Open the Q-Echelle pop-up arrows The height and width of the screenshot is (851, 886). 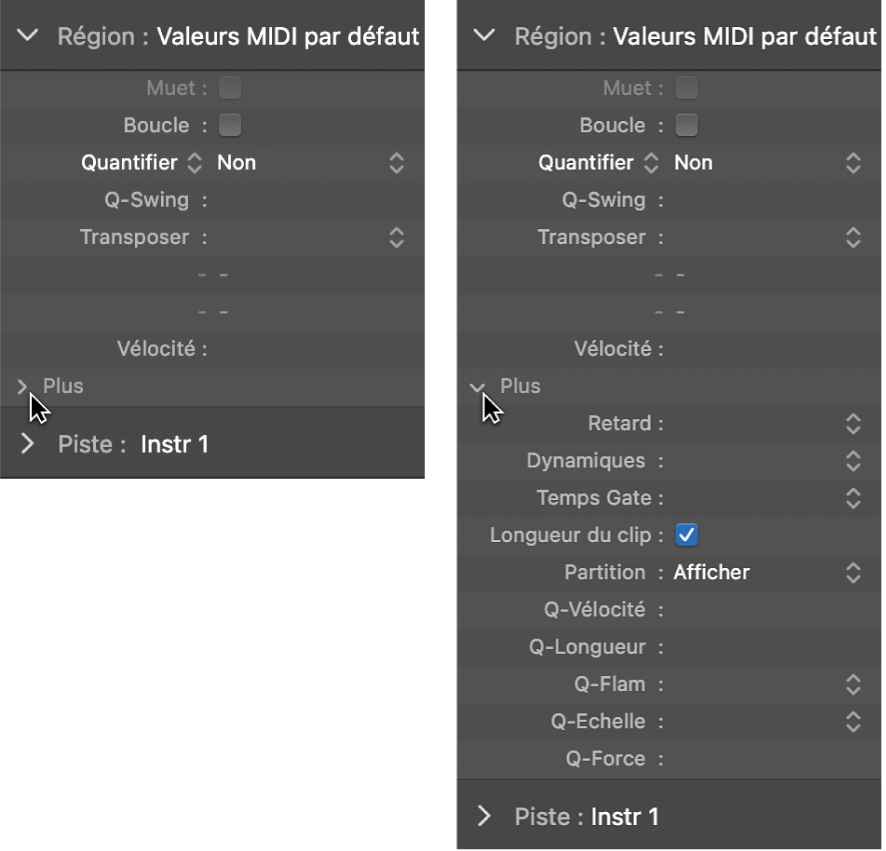pyautogui.click(x=853, y=721)
